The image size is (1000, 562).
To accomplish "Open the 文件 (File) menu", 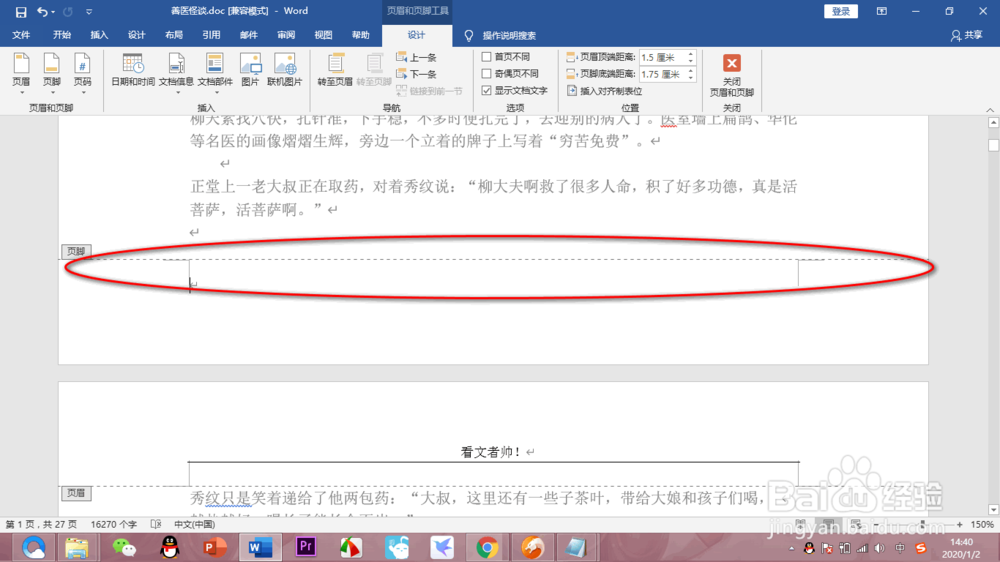I will click(x=21, y=35).
